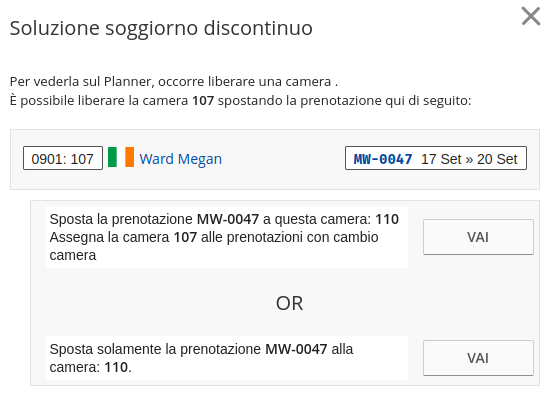The image size is (552, 394).
Task: Click the bold 107 in the description sentence
Action: 203,101
